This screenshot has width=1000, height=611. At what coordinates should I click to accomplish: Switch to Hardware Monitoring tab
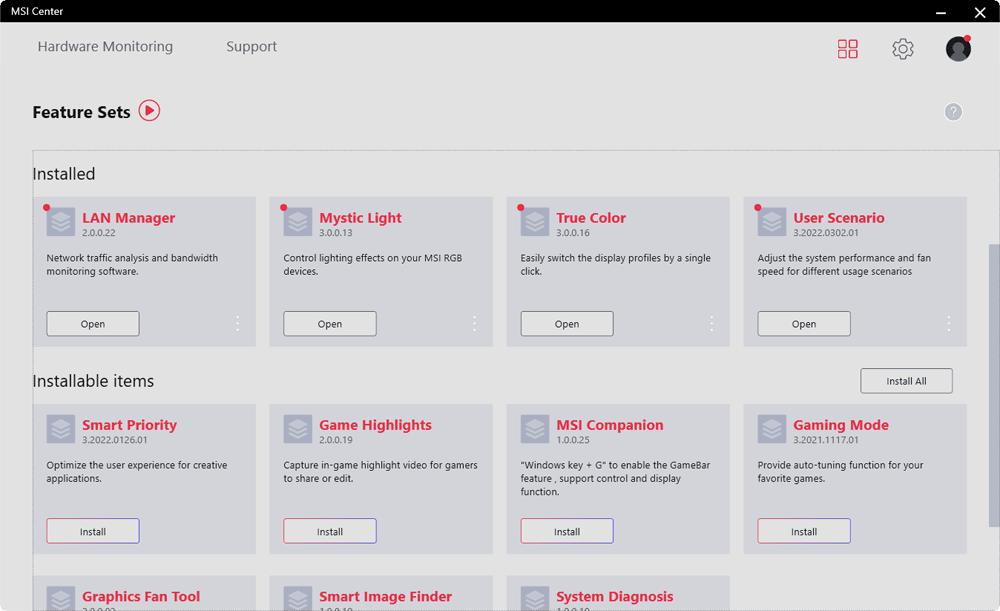click(105, 47)
